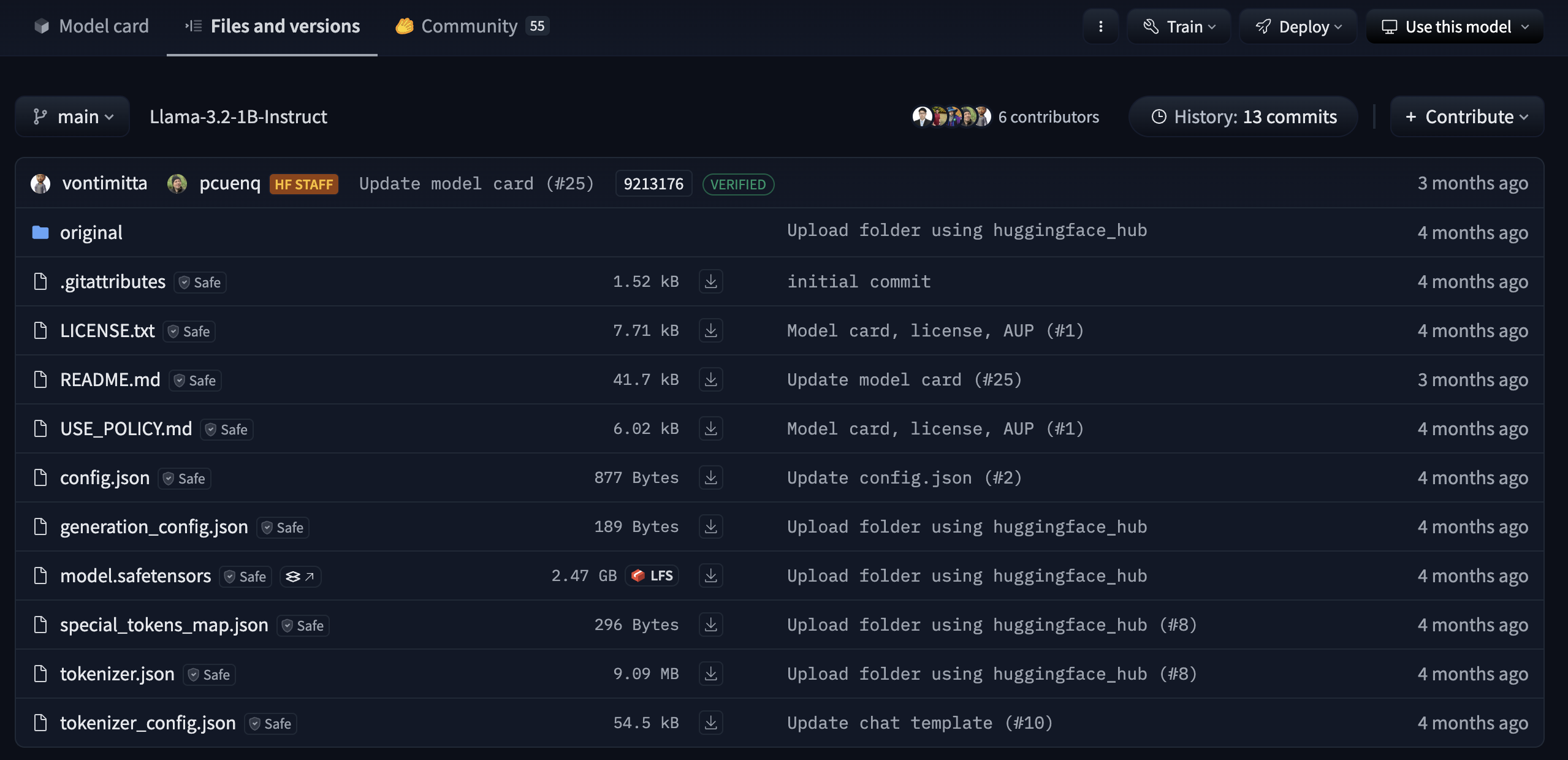Click the Safe badge beside README.md
The height and width of the screenshot is (760, 1568).
tap(195, 380)
